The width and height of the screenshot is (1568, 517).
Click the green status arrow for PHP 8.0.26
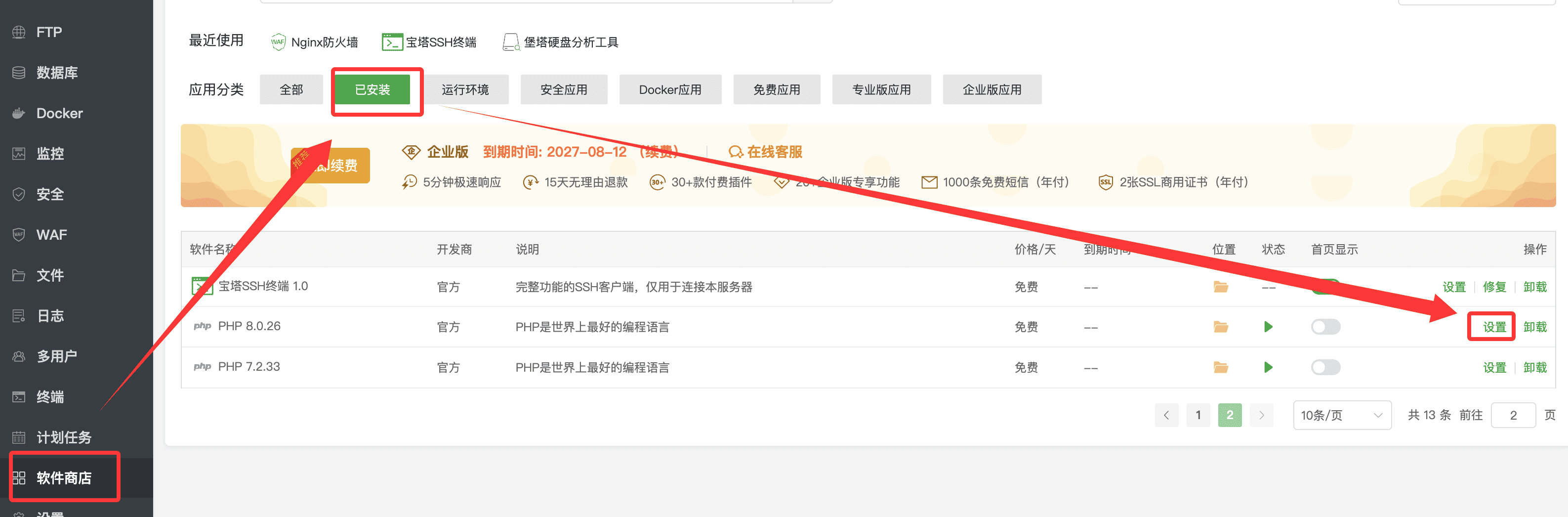pos(1268,327)
